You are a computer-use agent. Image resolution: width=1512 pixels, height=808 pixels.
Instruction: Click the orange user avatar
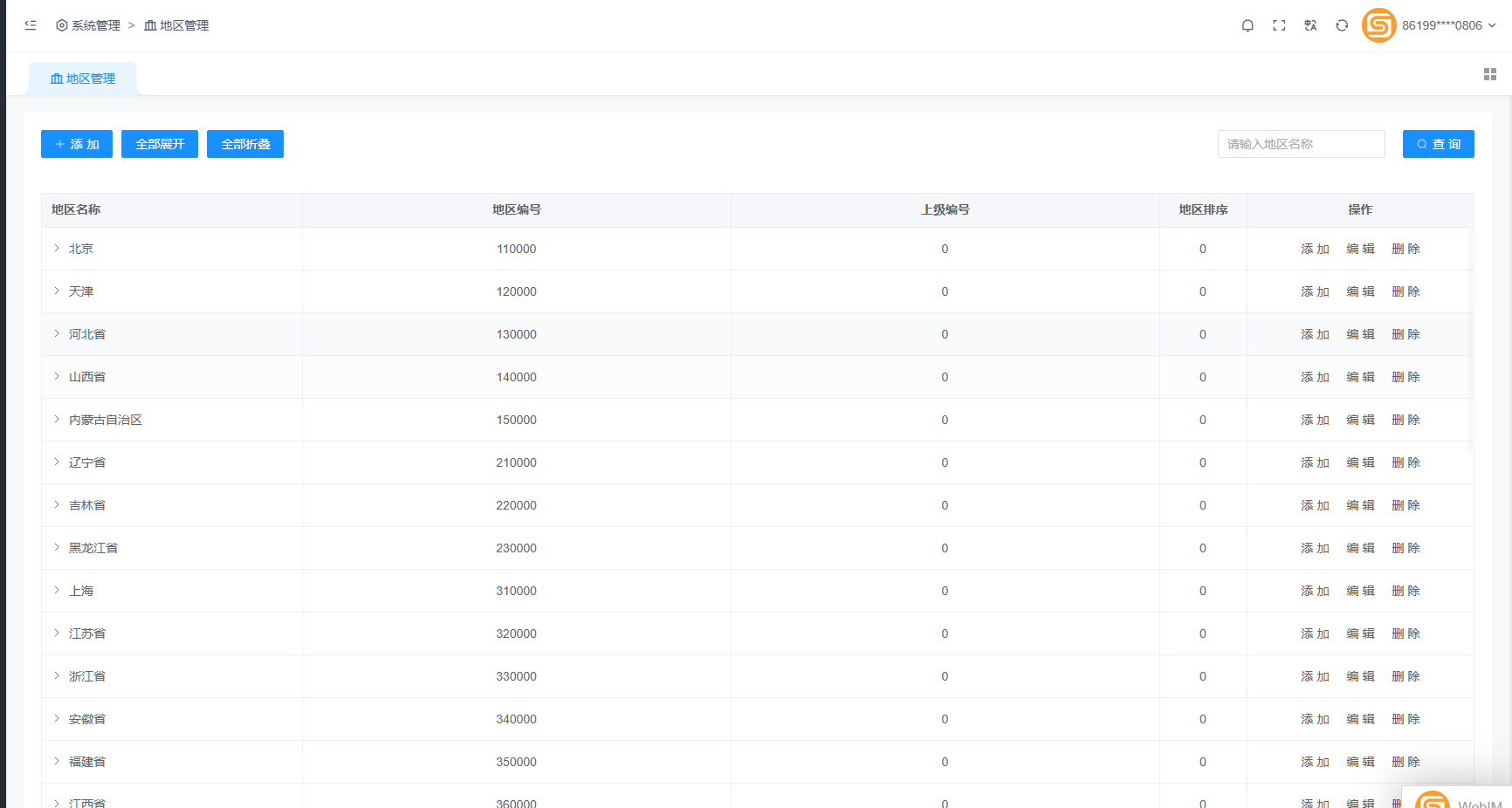coord(1378,25)
